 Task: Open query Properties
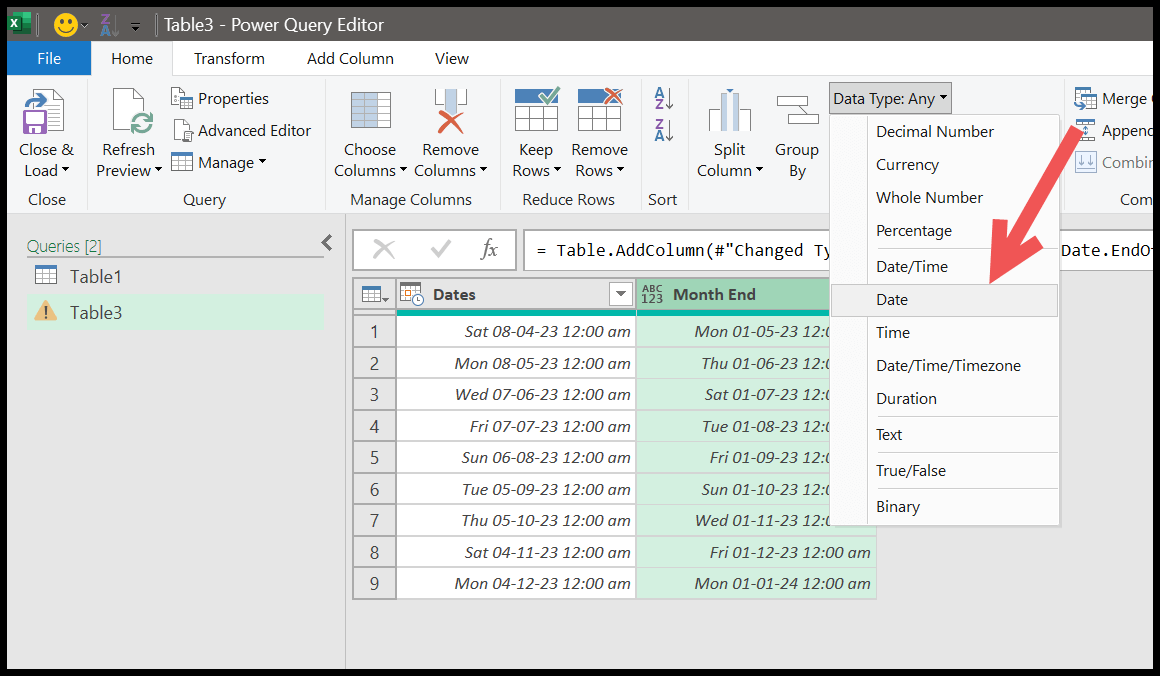point(220,98)
